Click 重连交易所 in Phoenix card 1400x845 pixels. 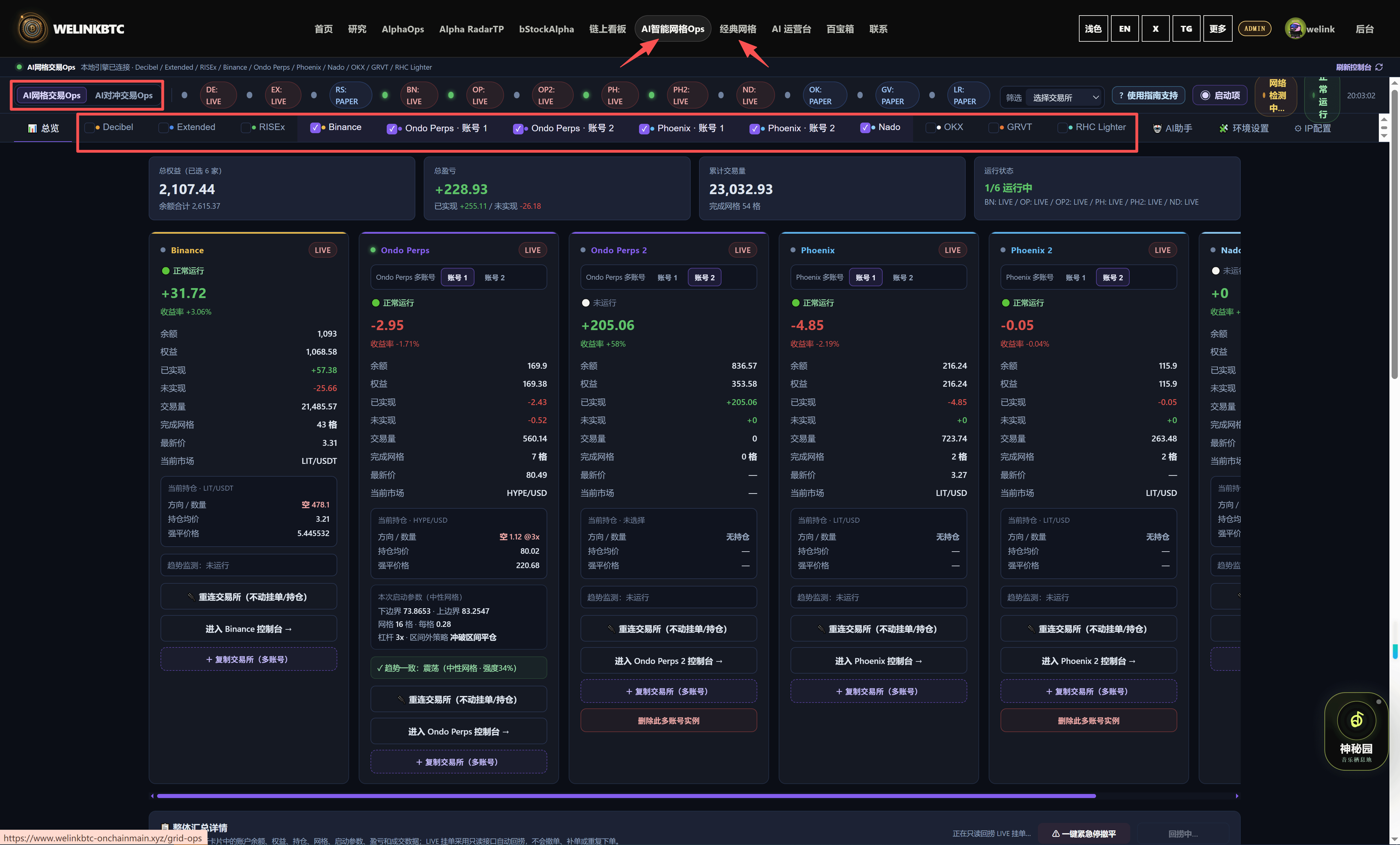878,628
